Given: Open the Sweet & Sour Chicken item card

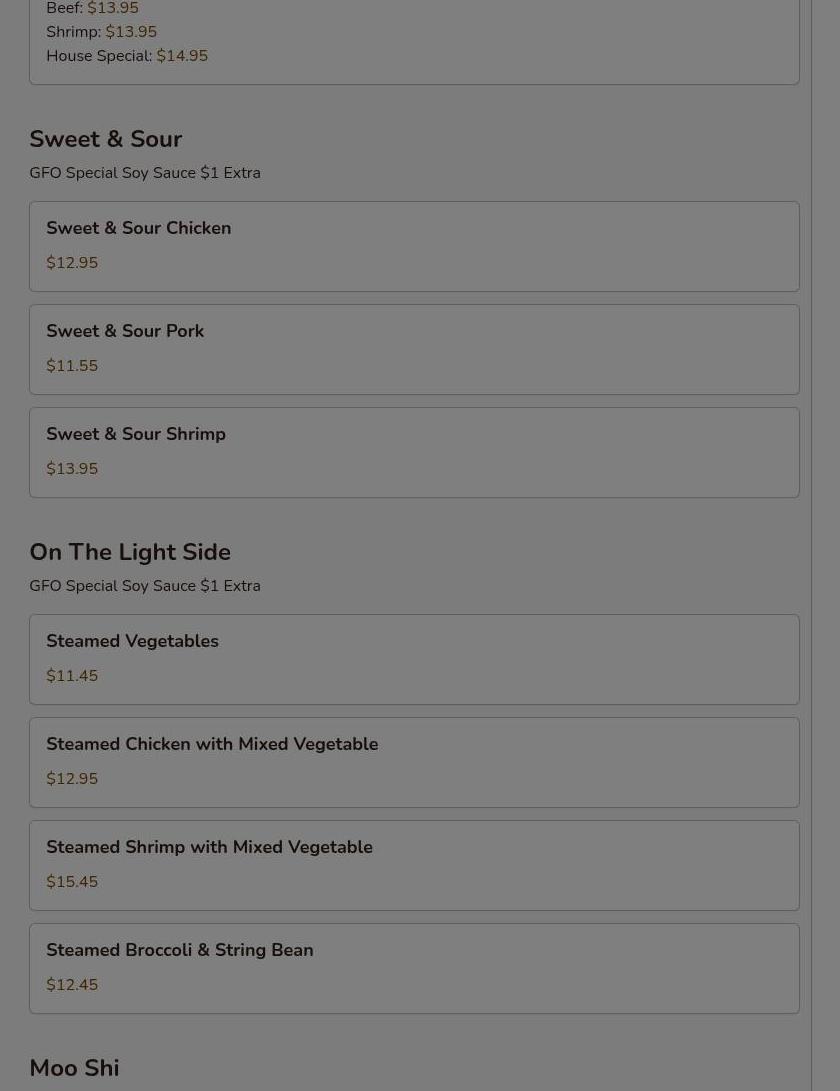Looking at the screenshot, I should click(x=414, y=246).
